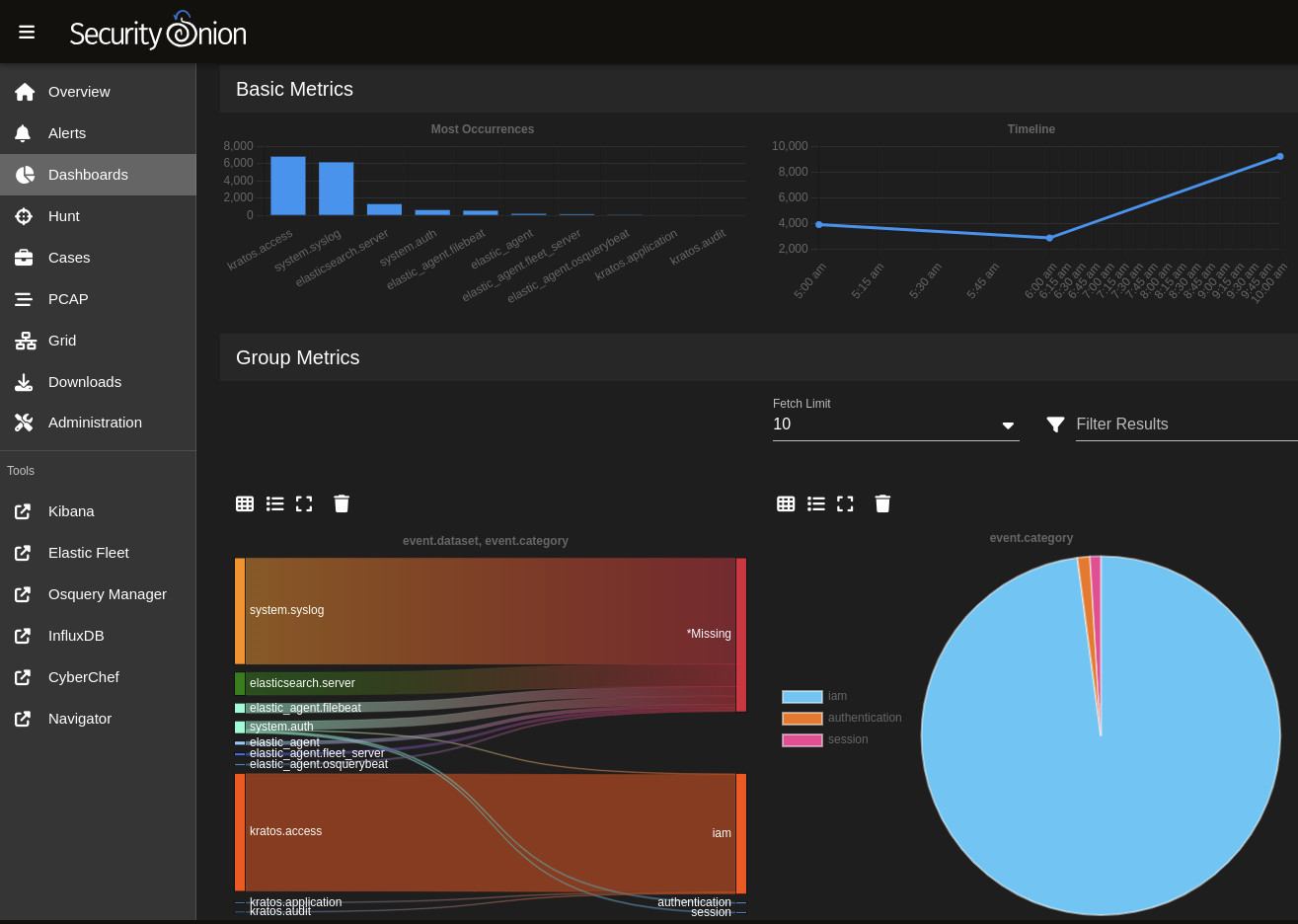Show table view for Sankey chart

click(x=245, y=503)
